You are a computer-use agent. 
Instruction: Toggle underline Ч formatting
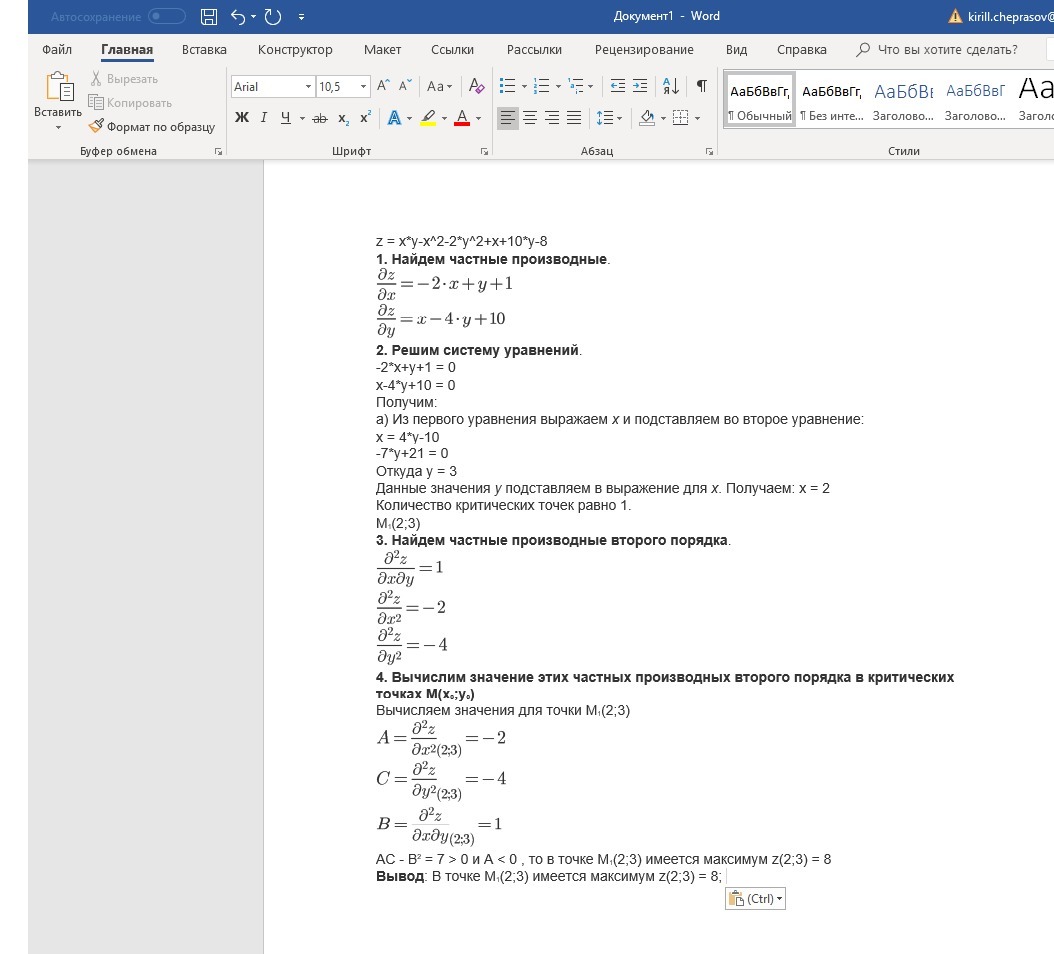(x=286, y=118)
